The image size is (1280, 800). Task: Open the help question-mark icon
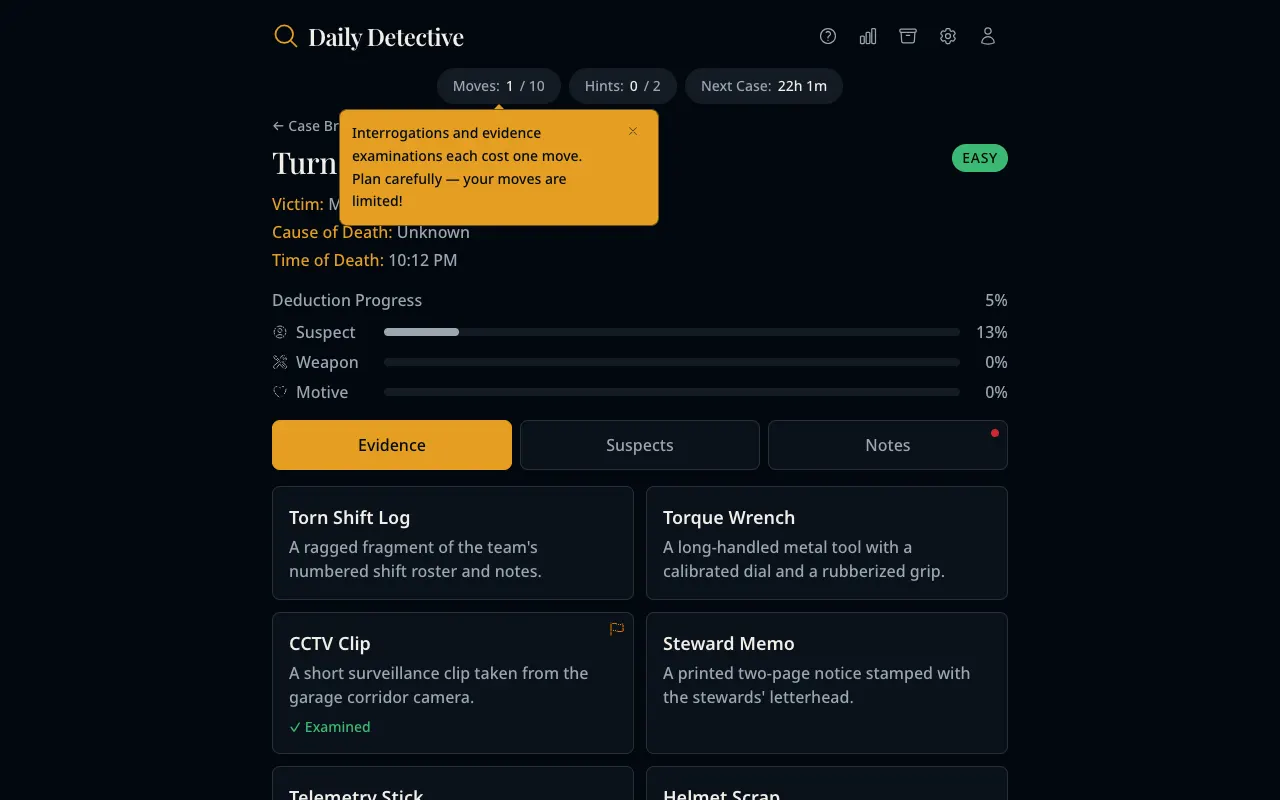828,36
